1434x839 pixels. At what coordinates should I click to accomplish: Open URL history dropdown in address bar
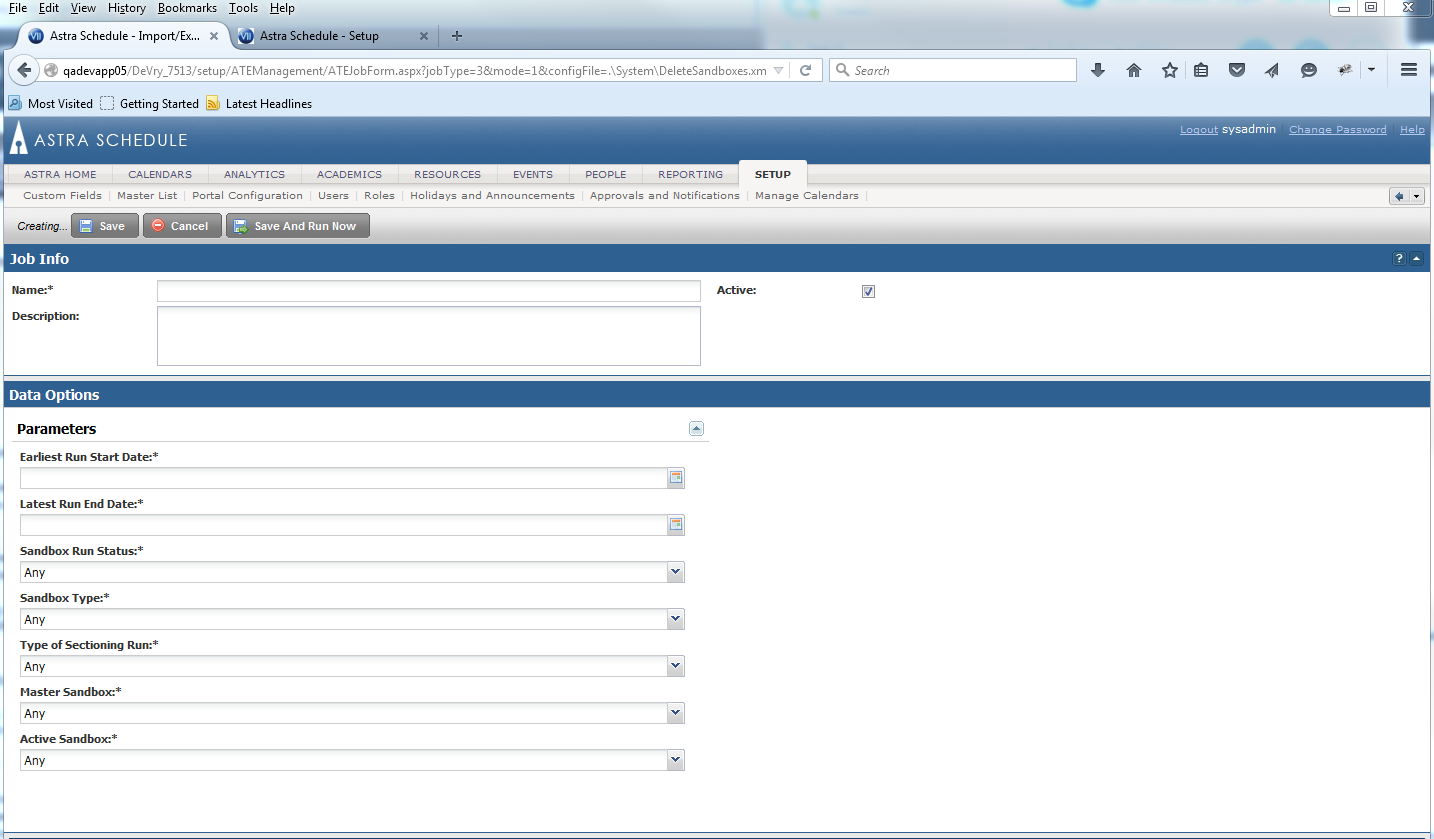(x=779, y=71)
